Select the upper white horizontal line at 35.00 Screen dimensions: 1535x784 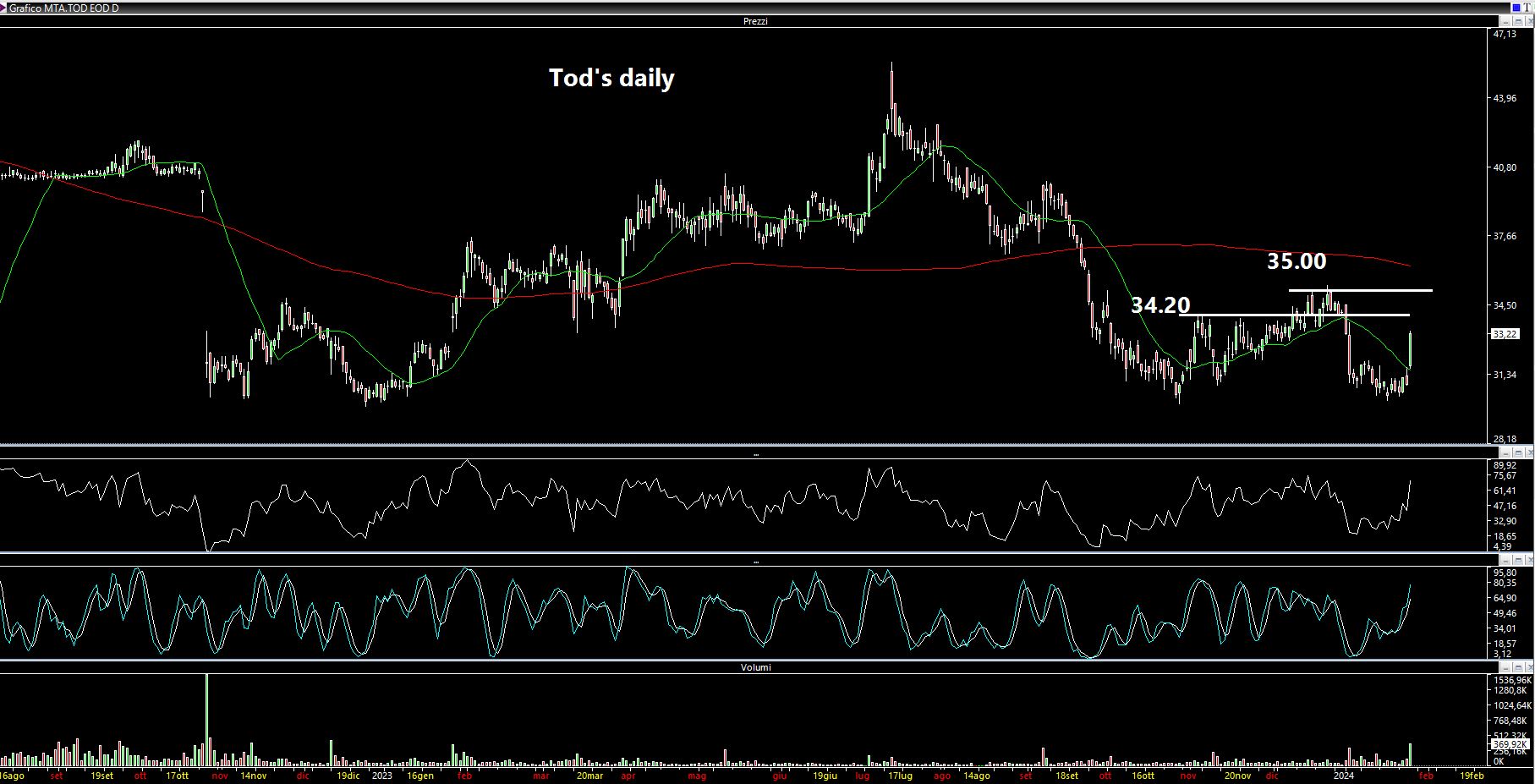(x=1360, y=290)
